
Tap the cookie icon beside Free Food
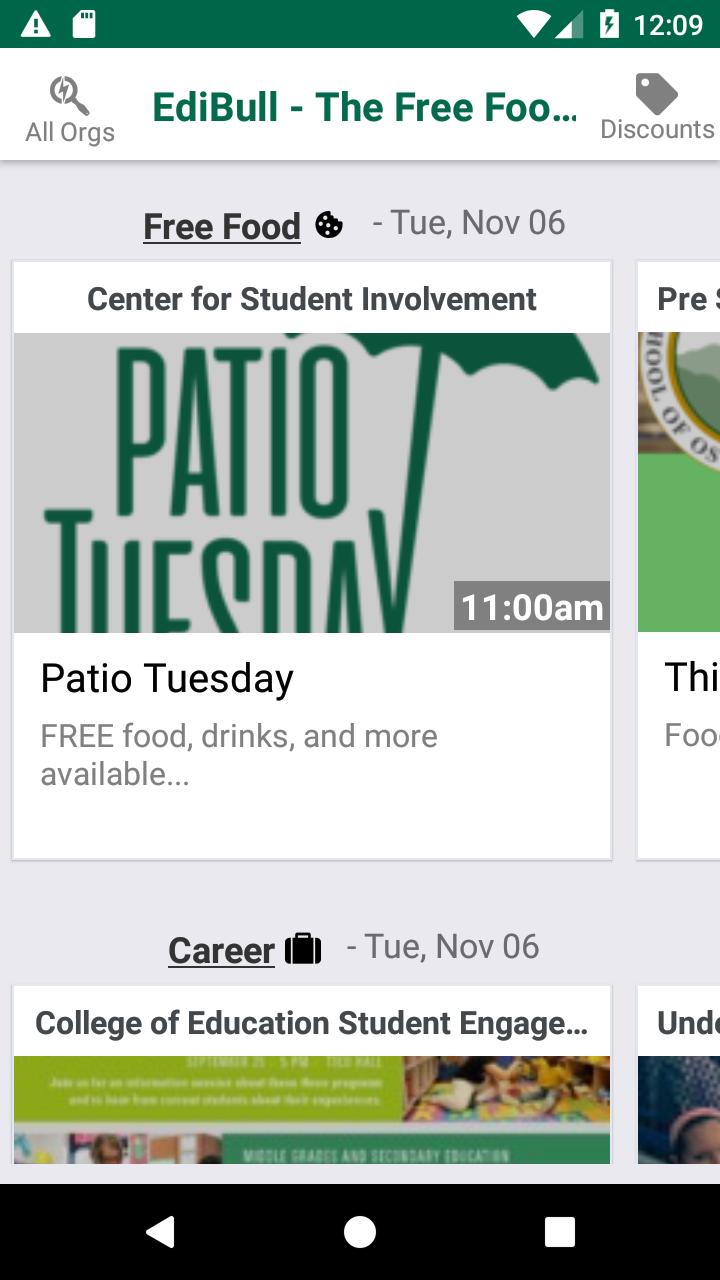tap(328, 225)
